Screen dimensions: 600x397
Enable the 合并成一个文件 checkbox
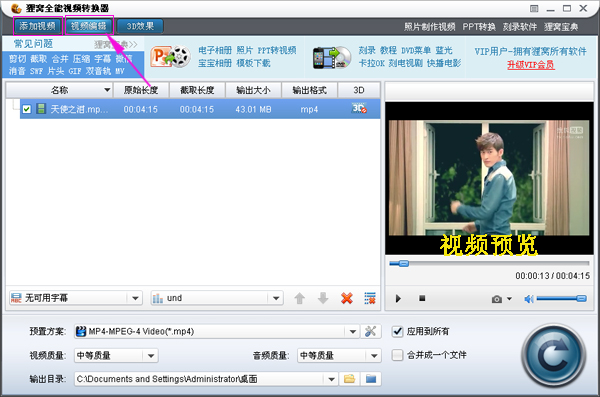click(x=398, y=355)
